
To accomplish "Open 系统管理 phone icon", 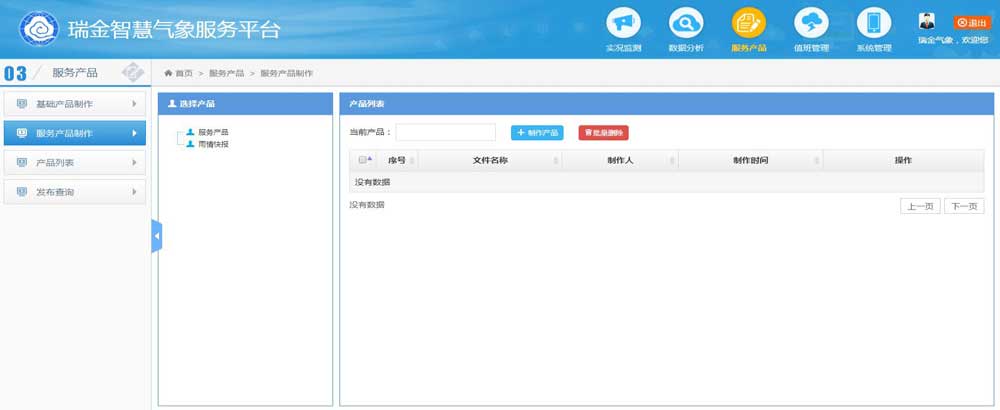I will pyautogui.click(x=873, y=23).
